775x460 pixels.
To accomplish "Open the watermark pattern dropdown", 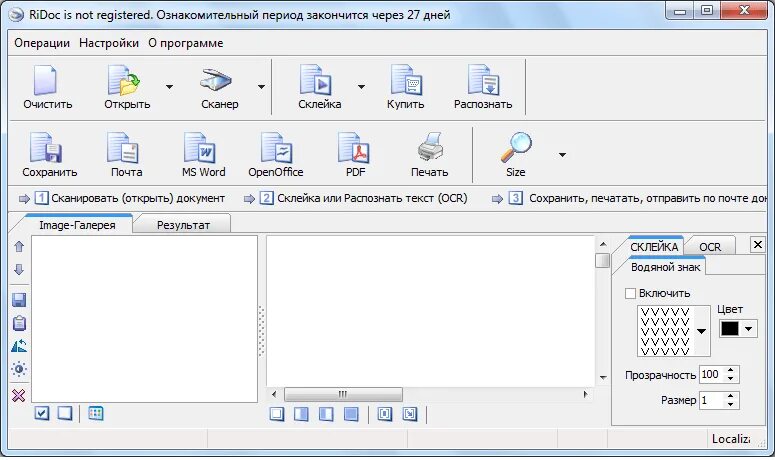I will pos(701,331).
